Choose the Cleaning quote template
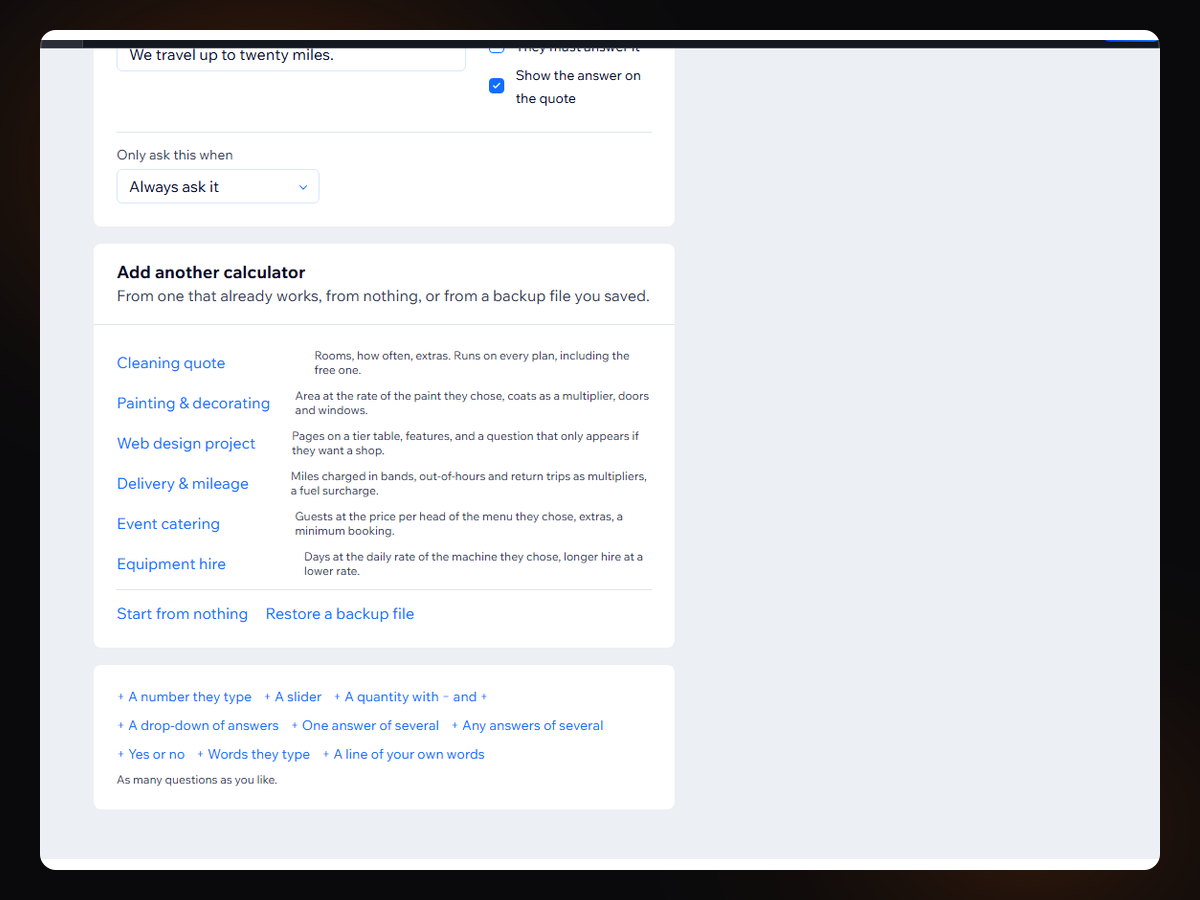Viewport: 1200px width, 900px height. tap(171, 363)
